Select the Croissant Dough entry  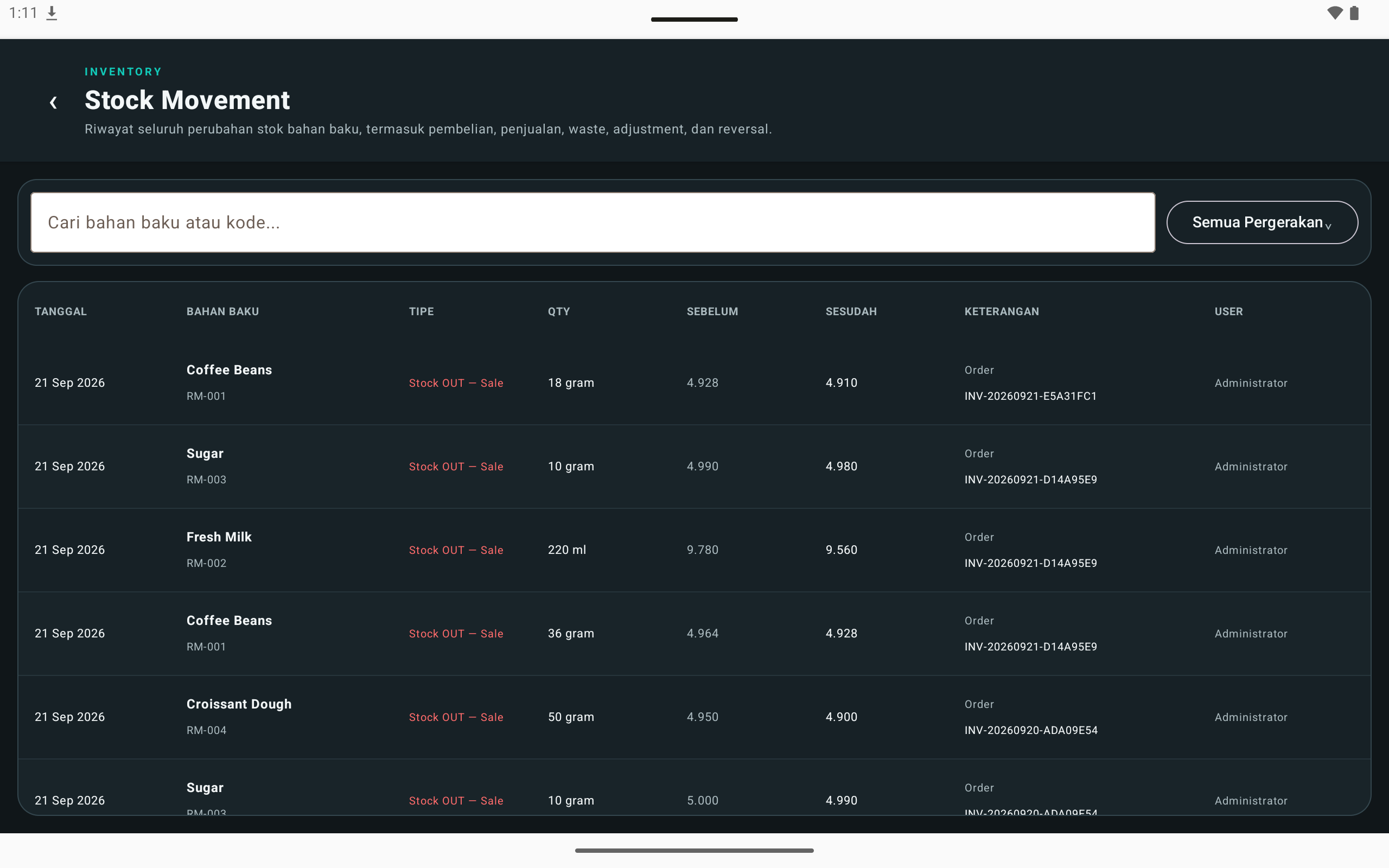(x=694, y=717)
